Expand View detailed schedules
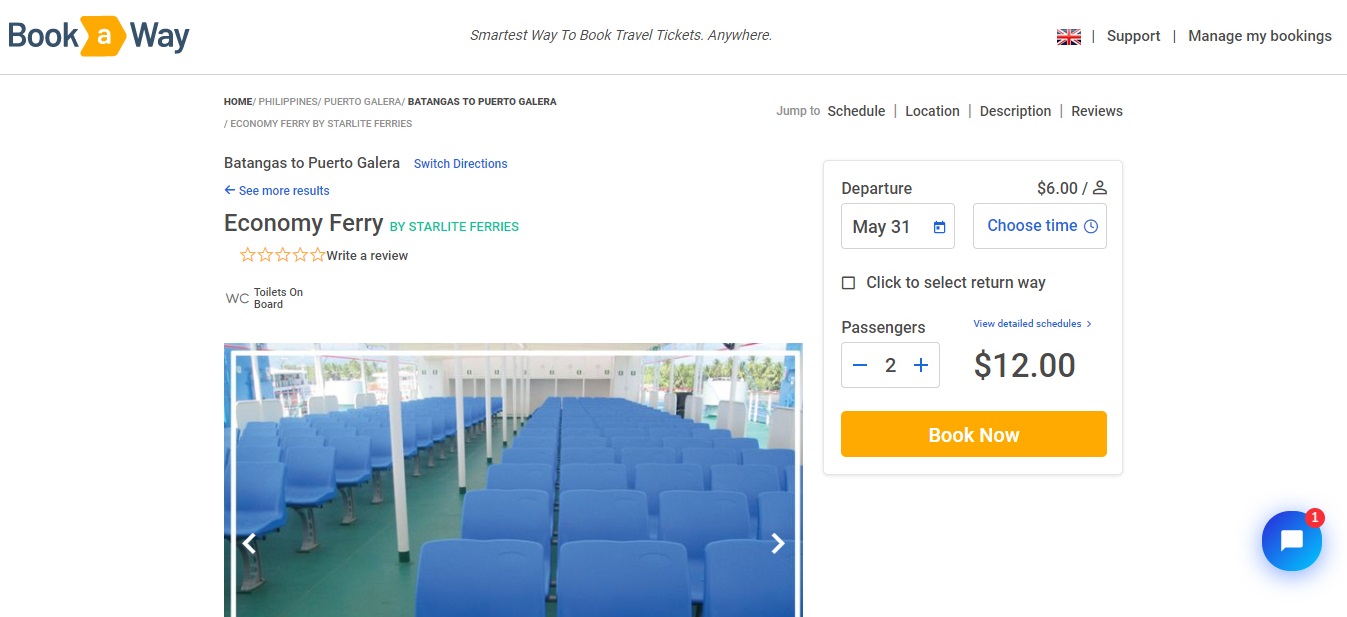The image size is (1347, 617). (1032, 324)
